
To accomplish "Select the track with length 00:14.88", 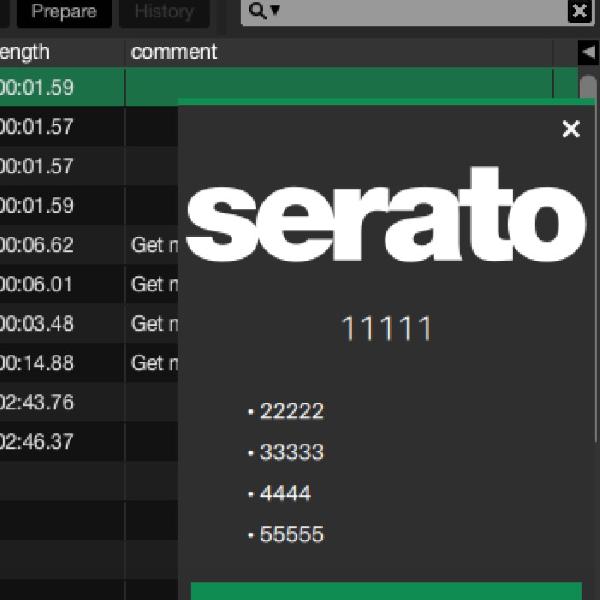I will [89, 363].
